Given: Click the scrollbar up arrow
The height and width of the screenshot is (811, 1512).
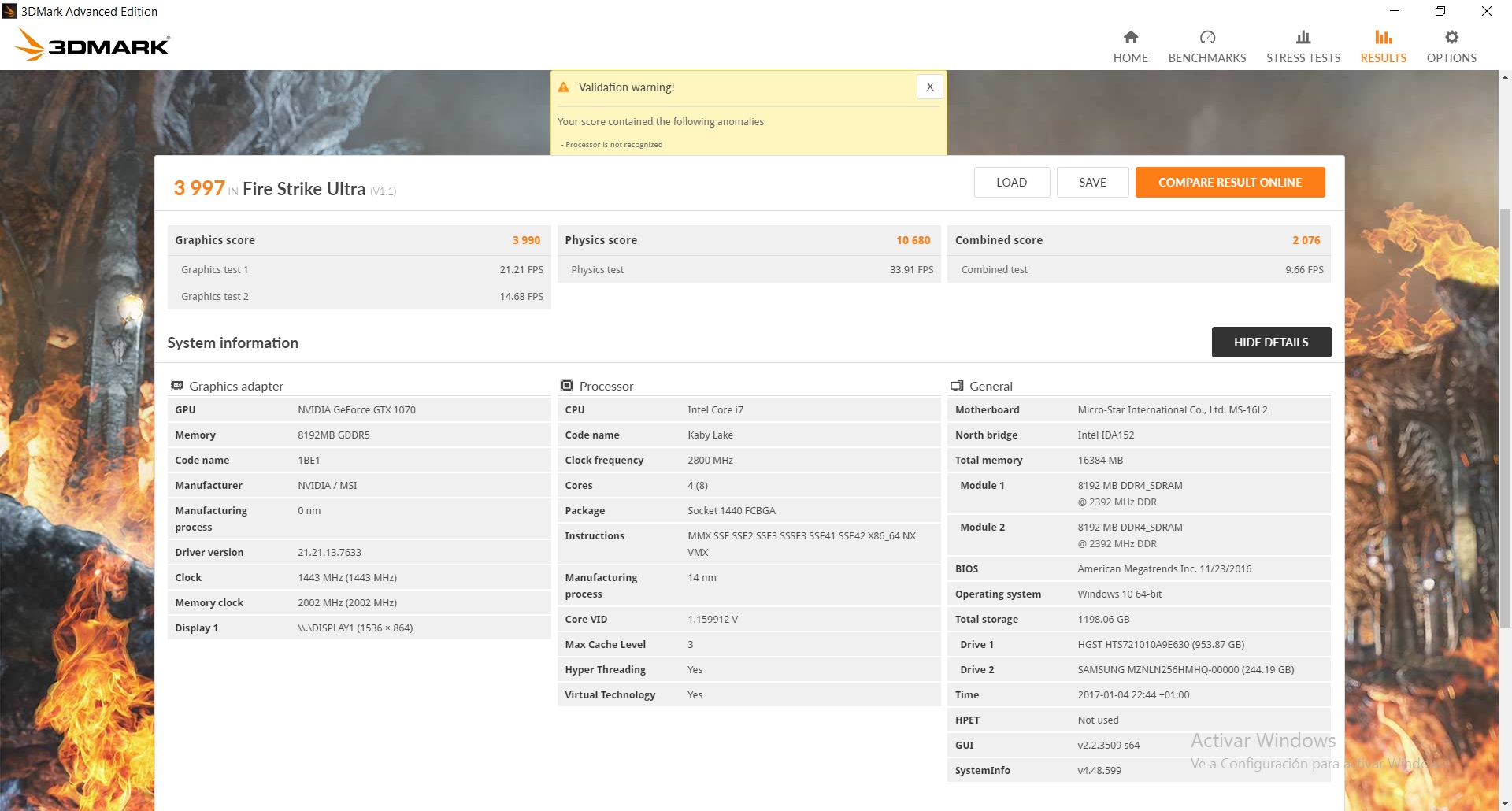Looking at the screenshot, I should (1505, 77).
